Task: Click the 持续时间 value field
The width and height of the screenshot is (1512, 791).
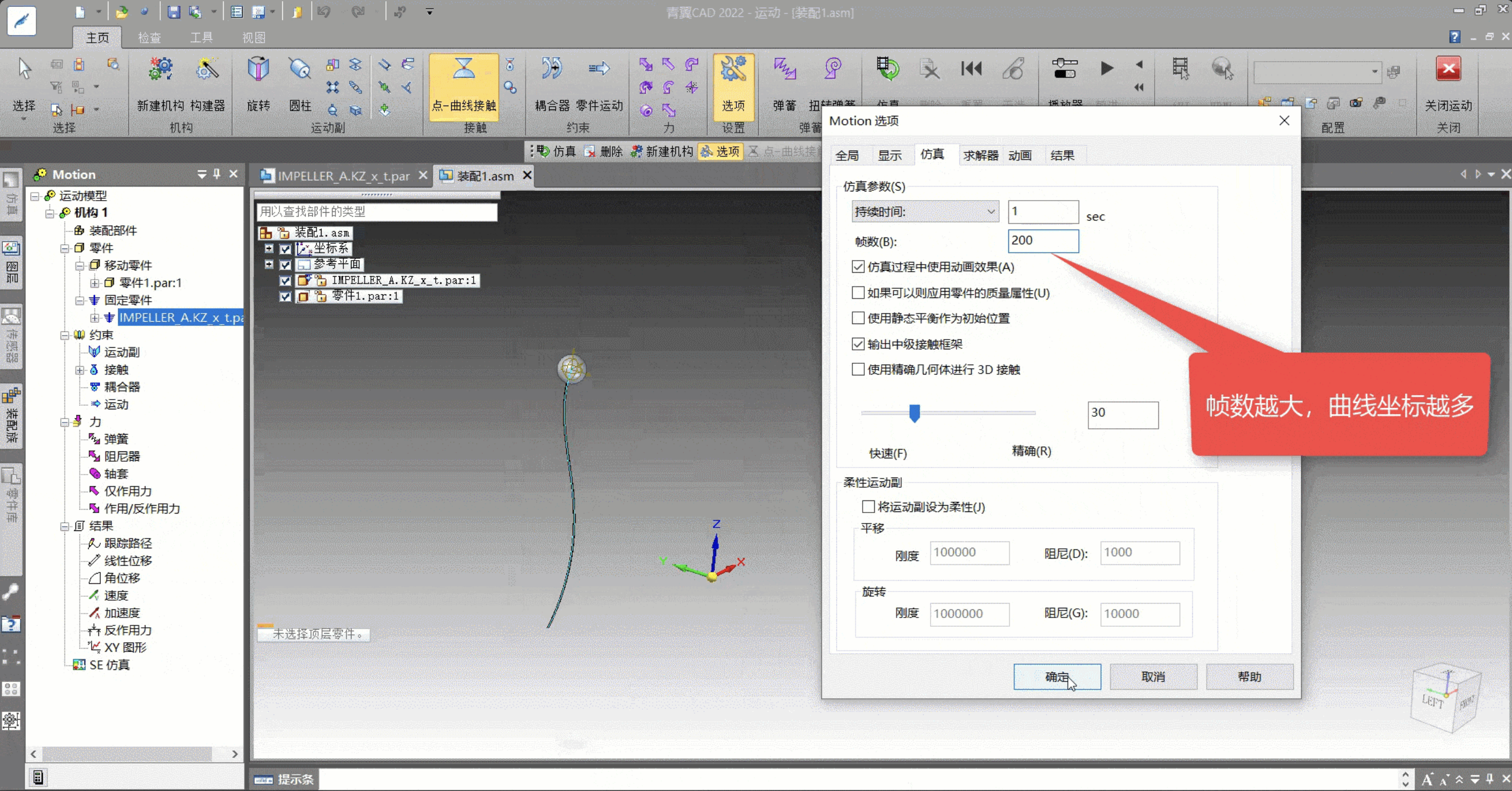Action: 1043,212
